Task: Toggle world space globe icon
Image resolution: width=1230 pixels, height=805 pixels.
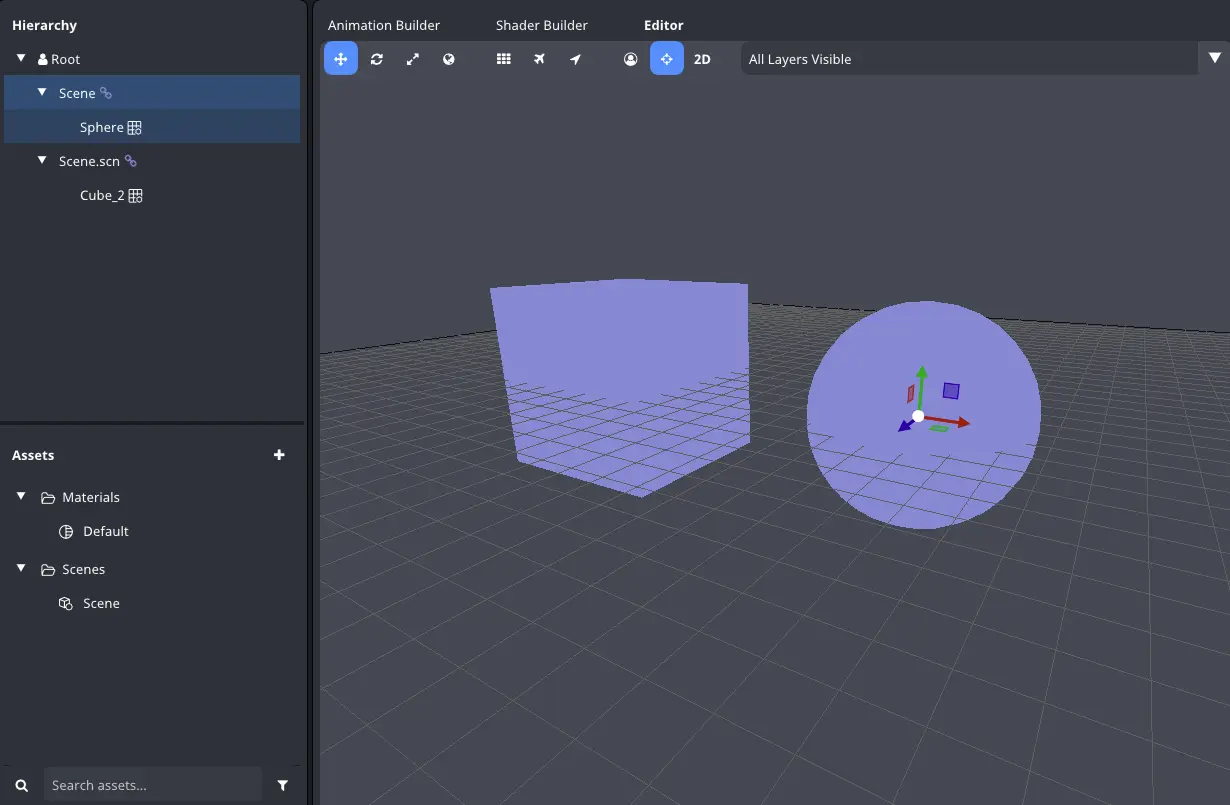Action: pos(449,59)
